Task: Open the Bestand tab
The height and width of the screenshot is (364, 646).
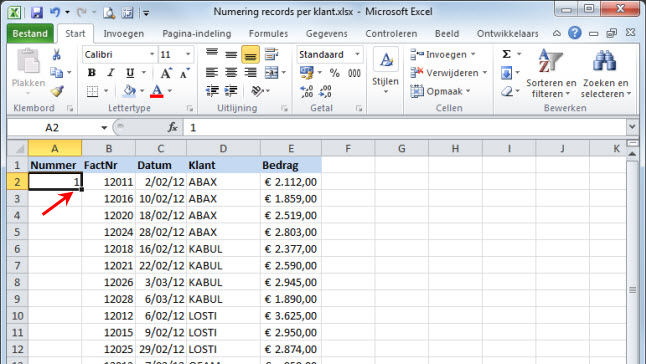Action: (30, 33)
